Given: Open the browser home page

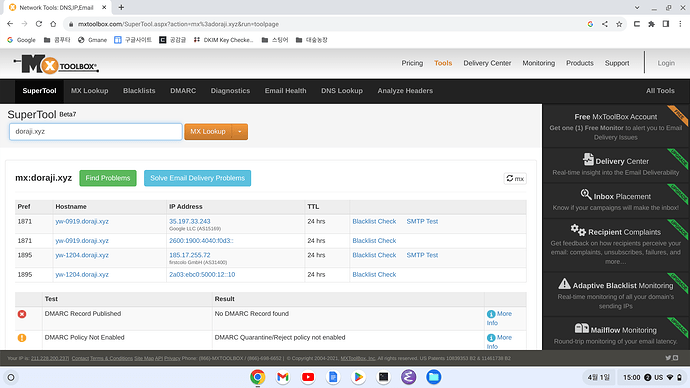Looking at the screenshot, I should coord(53,24).
